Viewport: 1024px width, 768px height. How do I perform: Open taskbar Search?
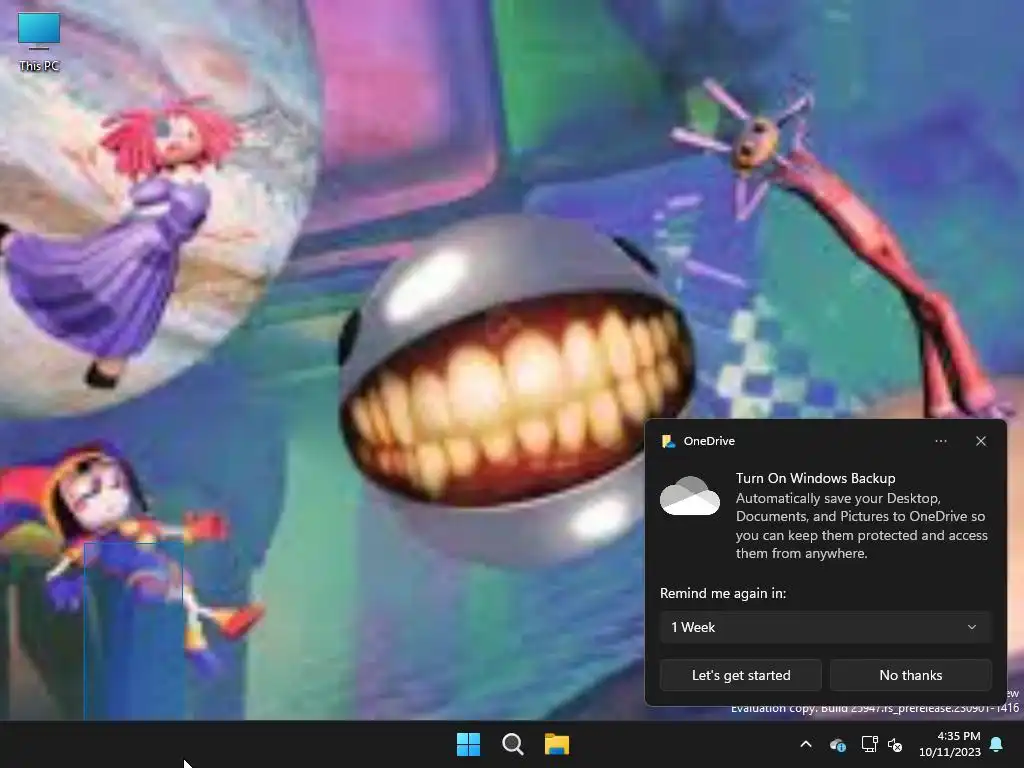(x=513, y=744)
